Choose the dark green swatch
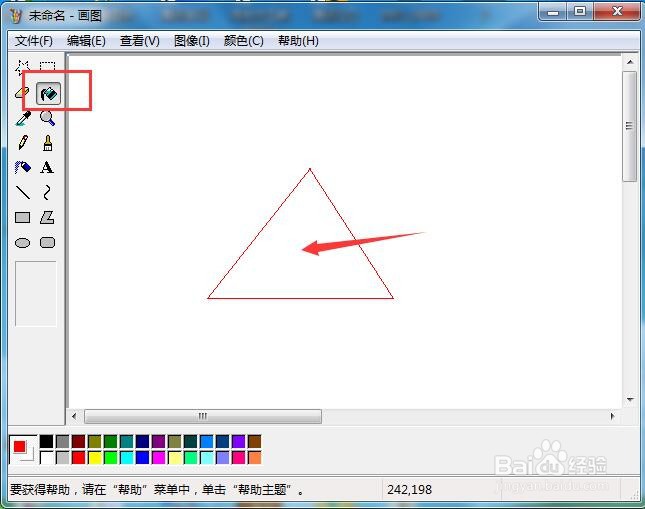The image size is (645, 509). 111,442
